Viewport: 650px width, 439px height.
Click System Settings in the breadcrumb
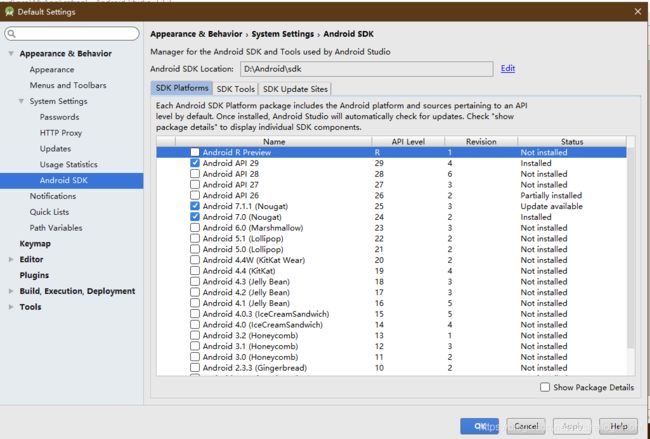click(282, 34)
